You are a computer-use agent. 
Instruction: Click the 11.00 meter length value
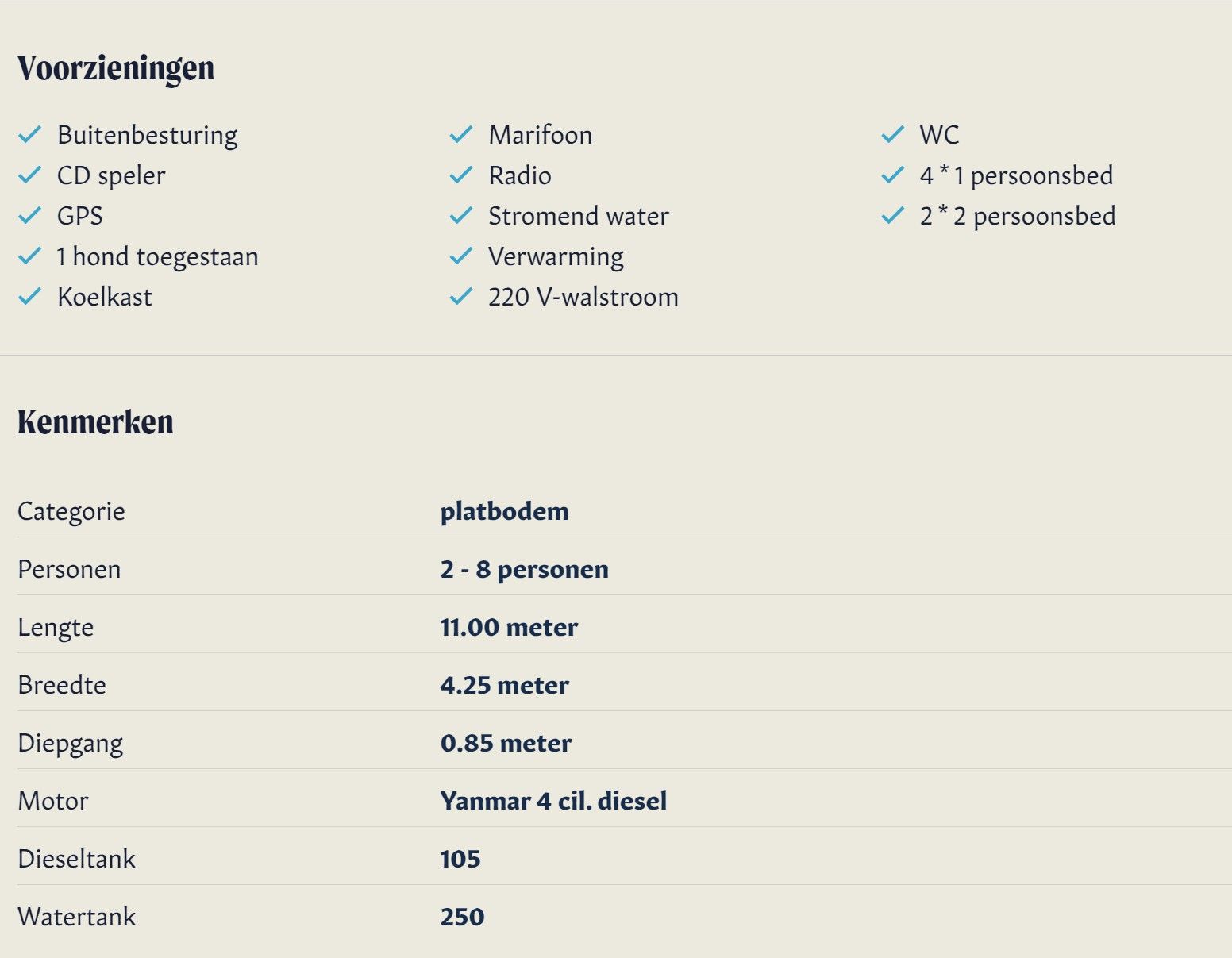tap(509, 627)
